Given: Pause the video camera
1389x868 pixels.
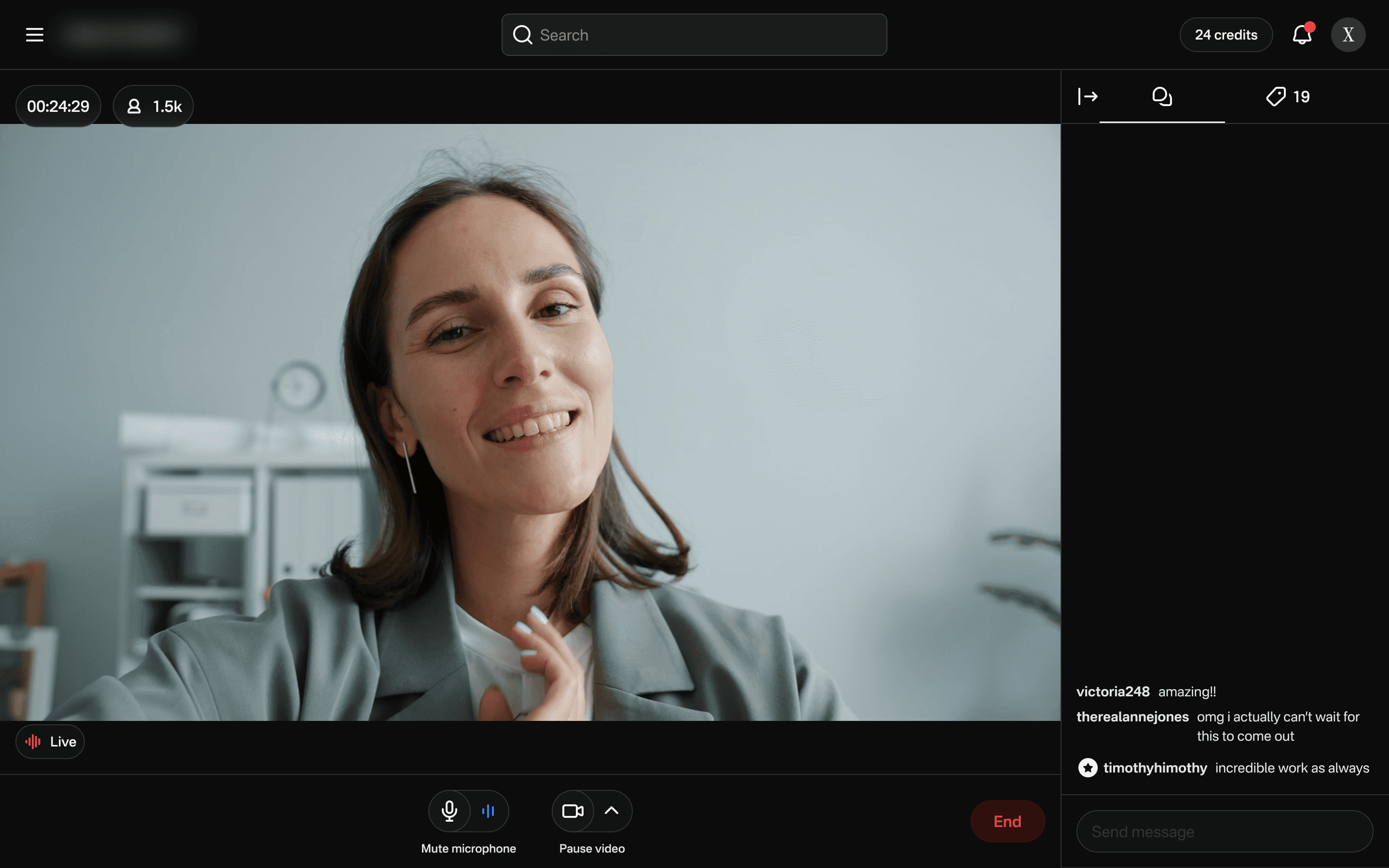Looking at the screenshot, I should coord(572,811).
